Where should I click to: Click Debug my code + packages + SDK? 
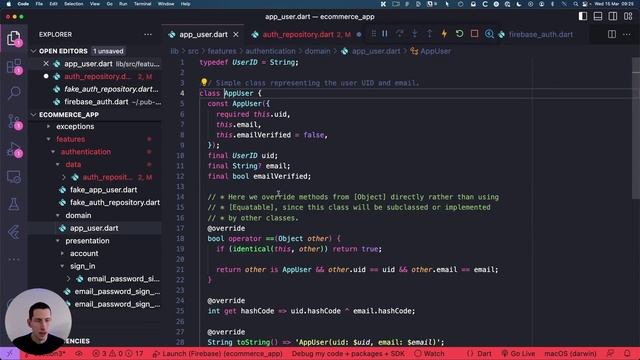[x=348, y=353]
